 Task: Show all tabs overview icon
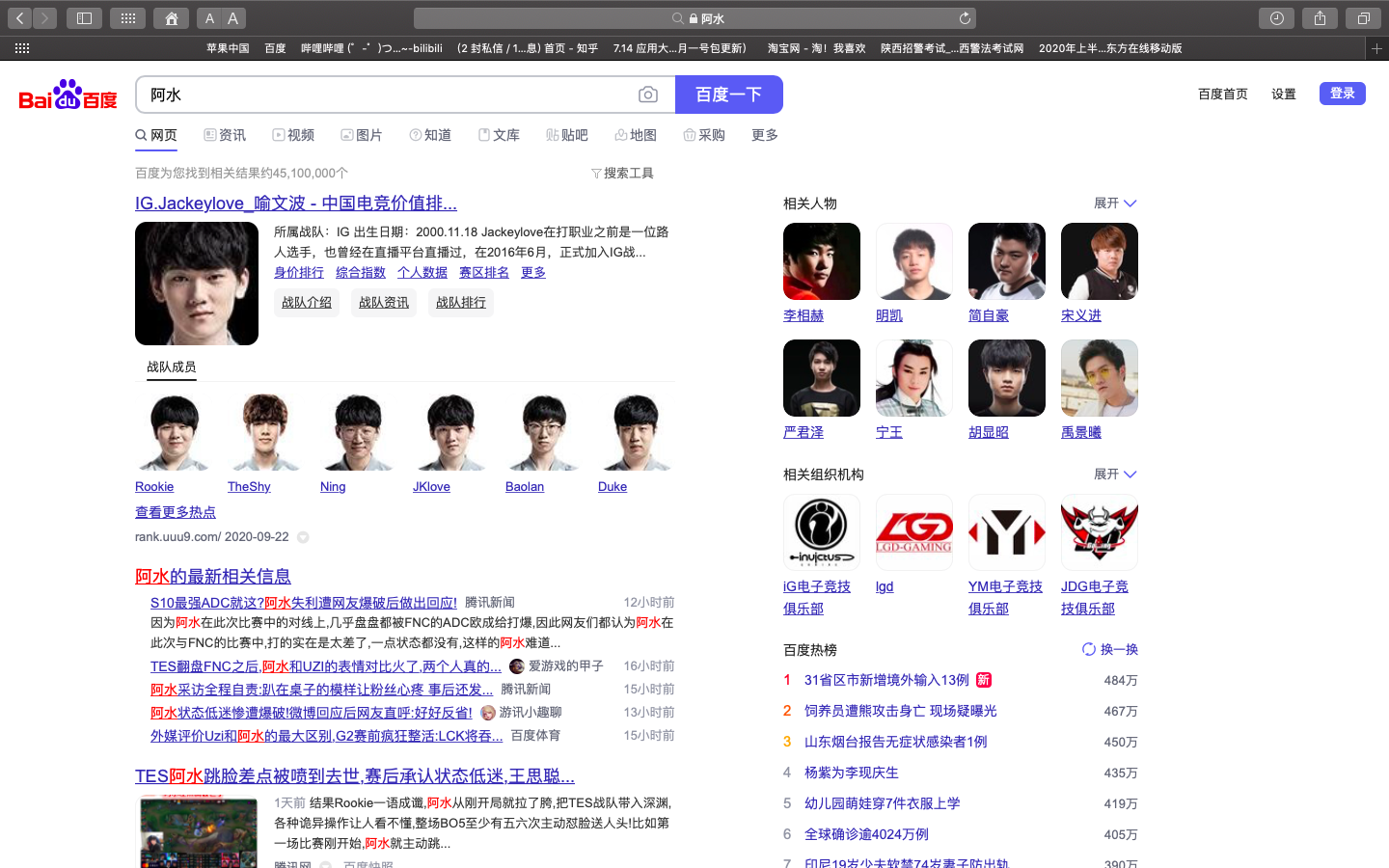[1363, 18]
